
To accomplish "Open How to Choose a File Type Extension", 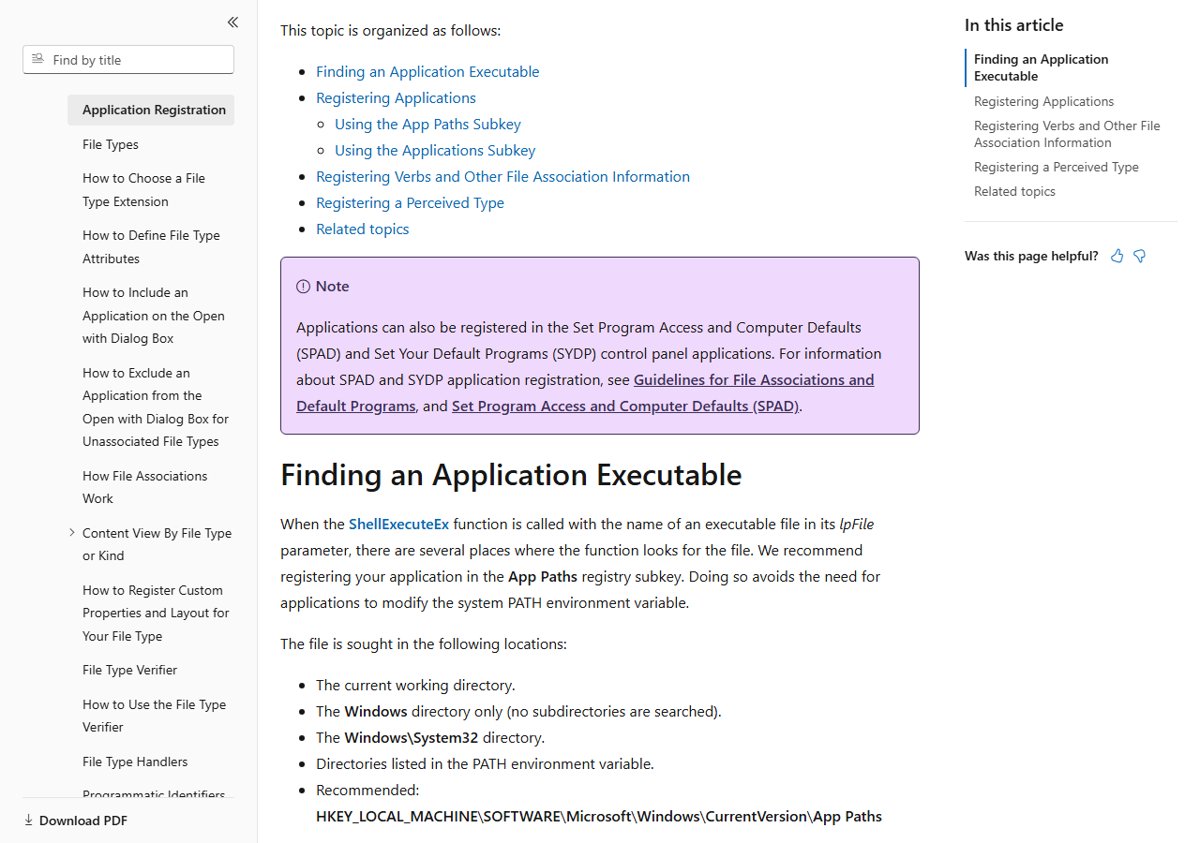I will pyautogui.click(x=144, y=190).
